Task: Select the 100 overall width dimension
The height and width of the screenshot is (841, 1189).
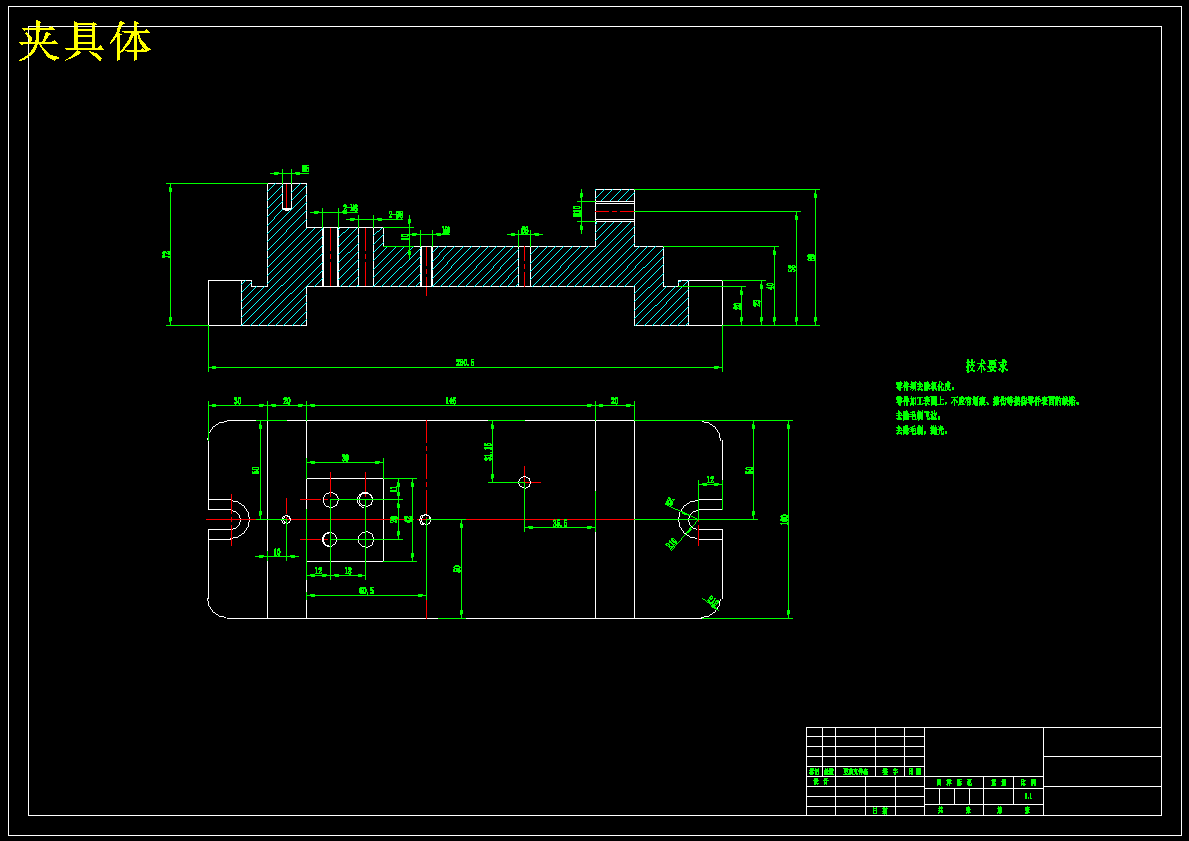Action: click(784, 519)
